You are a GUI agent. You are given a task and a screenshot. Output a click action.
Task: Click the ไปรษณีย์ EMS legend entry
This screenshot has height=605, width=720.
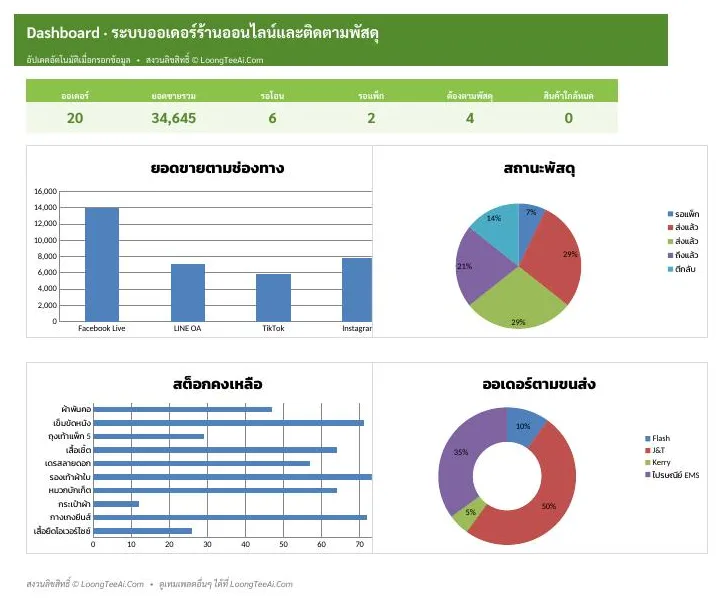coord(672,475)
